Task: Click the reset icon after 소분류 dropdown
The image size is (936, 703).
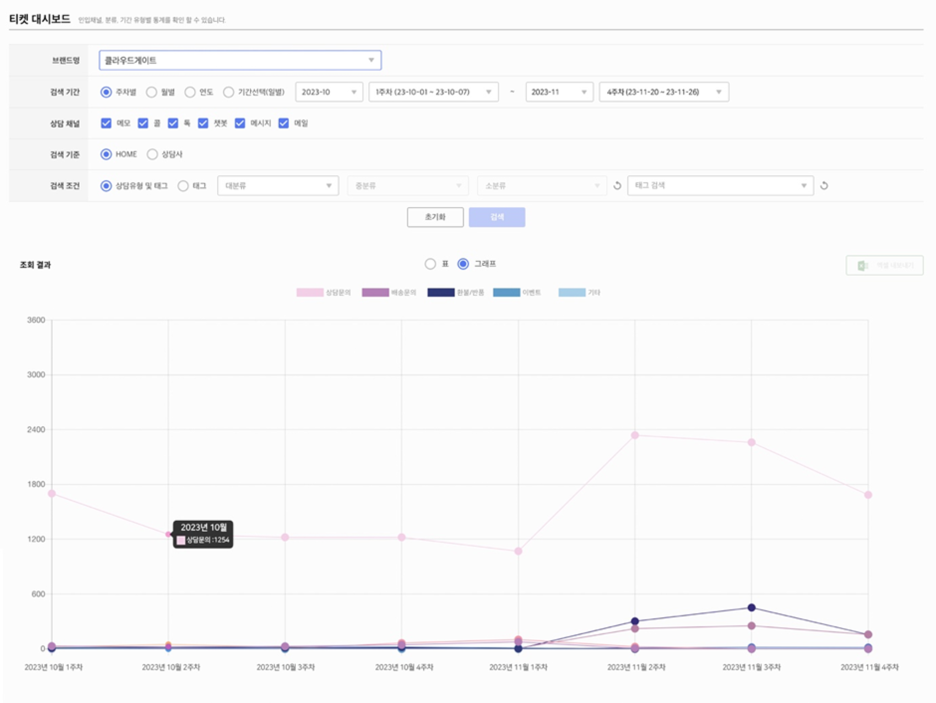Action: coord(617,185)
